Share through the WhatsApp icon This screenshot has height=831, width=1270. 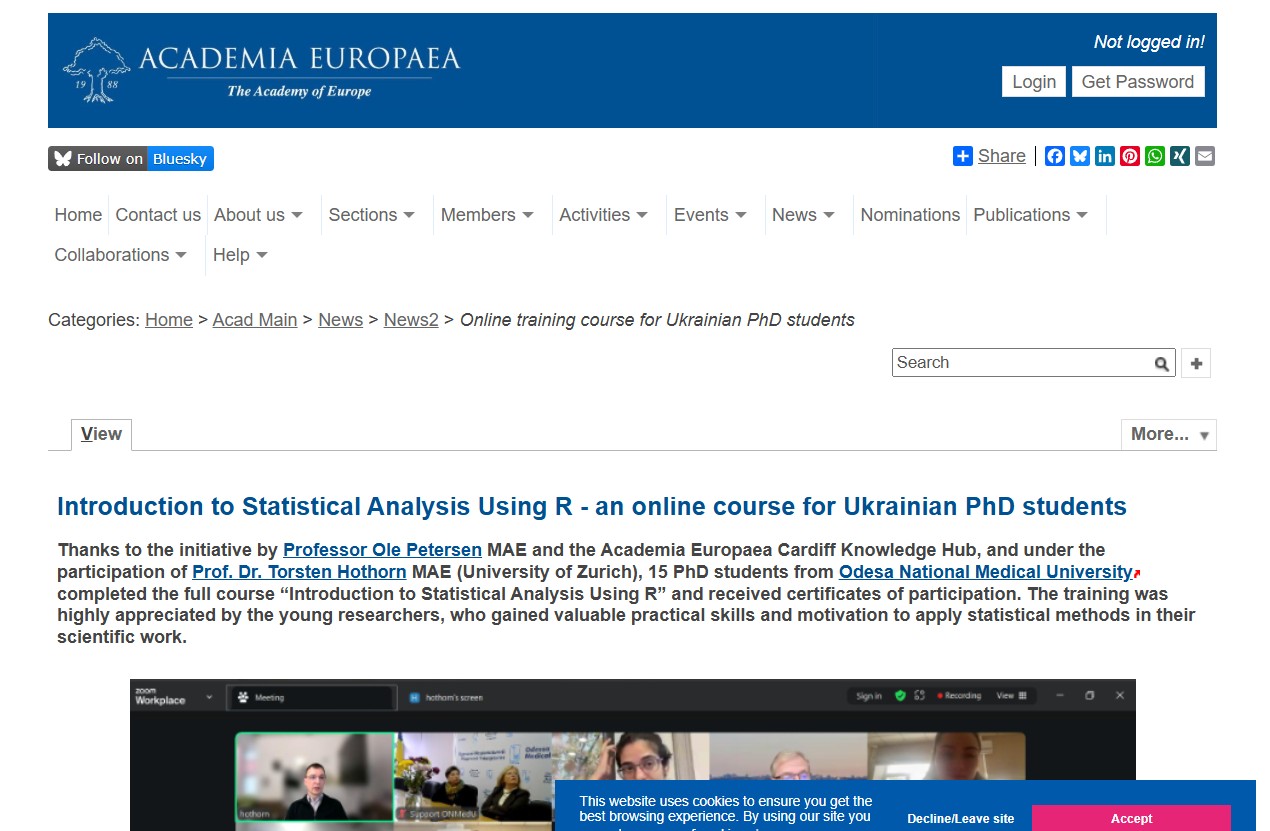coord(1155,156)
